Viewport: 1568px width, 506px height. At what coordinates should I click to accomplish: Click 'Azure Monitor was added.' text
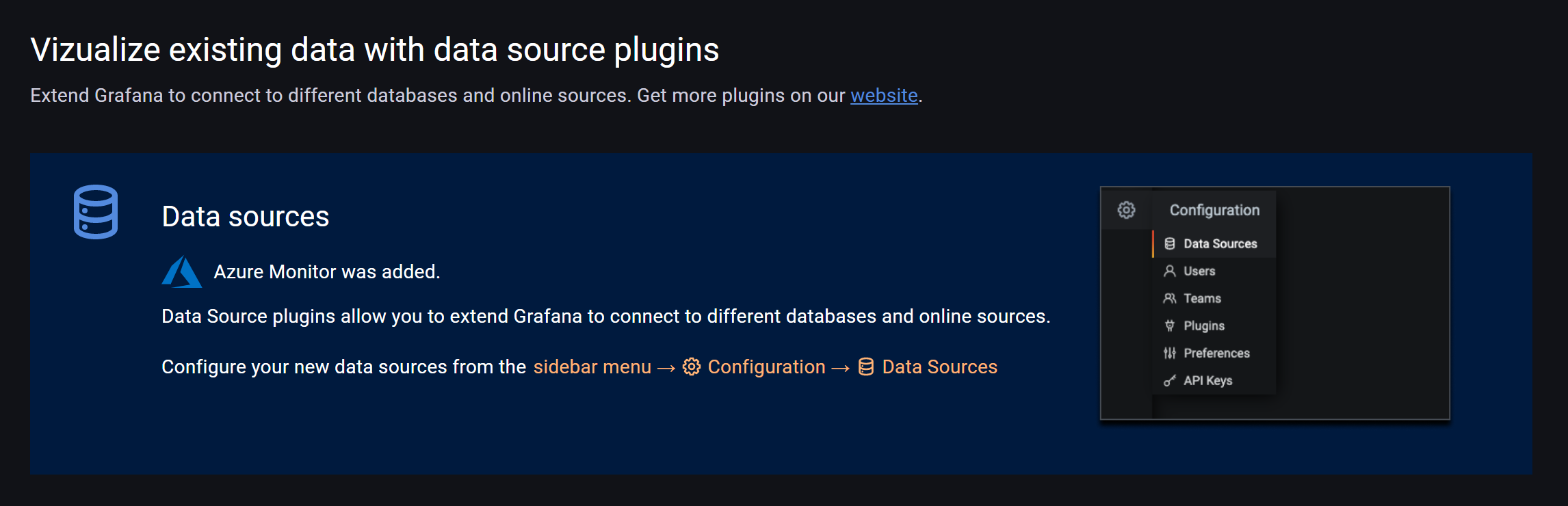click(x=327, y=272)
